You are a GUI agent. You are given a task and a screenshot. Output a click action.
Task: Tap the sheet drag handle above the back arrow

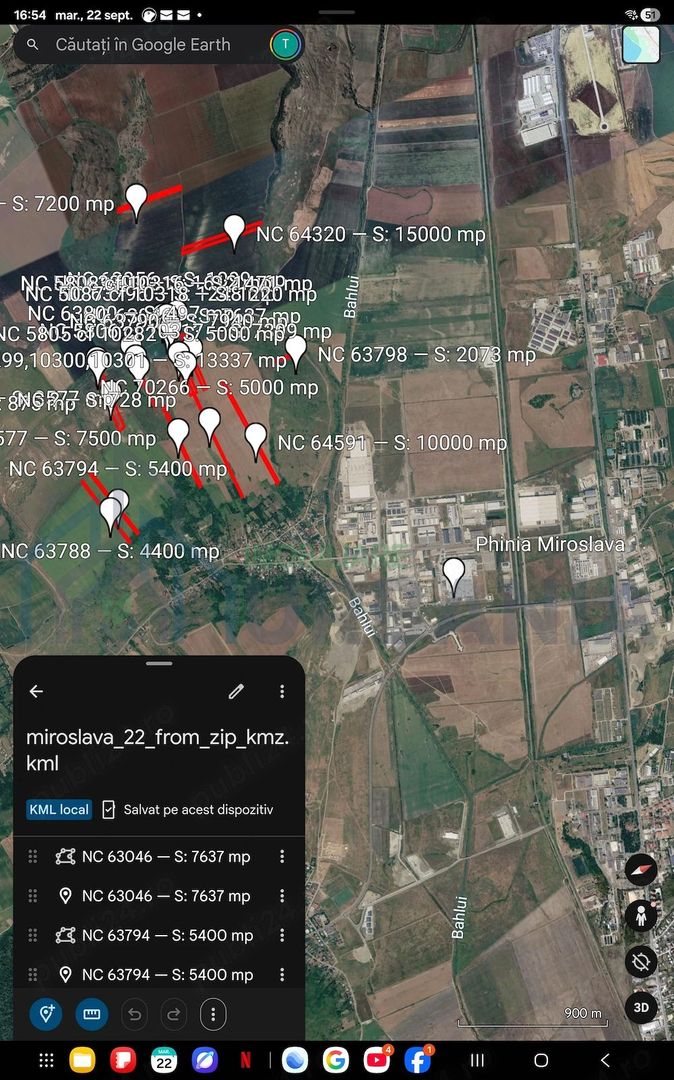coord(159,663)
